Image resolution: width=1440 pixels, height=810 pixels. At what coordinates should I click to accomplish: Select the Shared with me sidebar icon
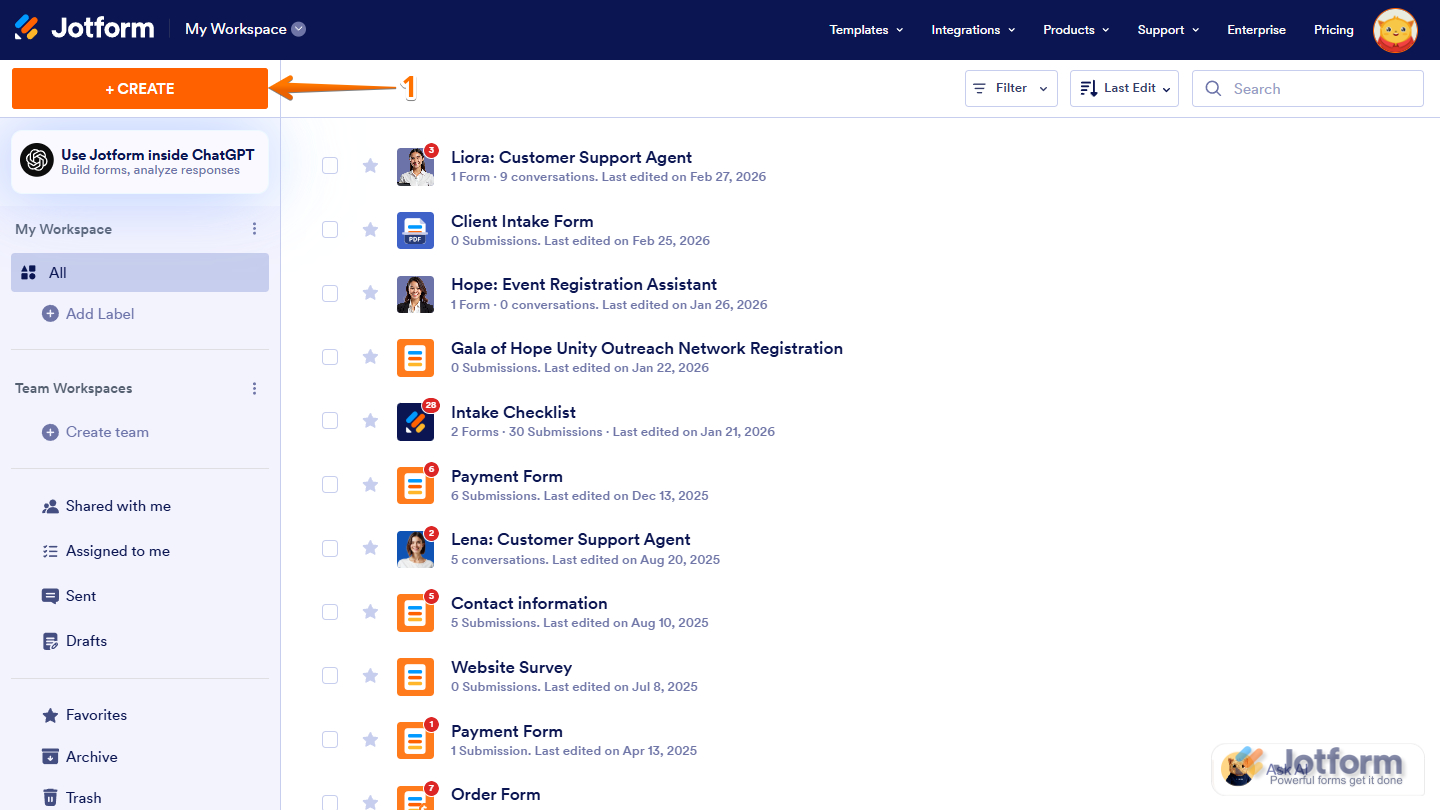tap(51, 505)
